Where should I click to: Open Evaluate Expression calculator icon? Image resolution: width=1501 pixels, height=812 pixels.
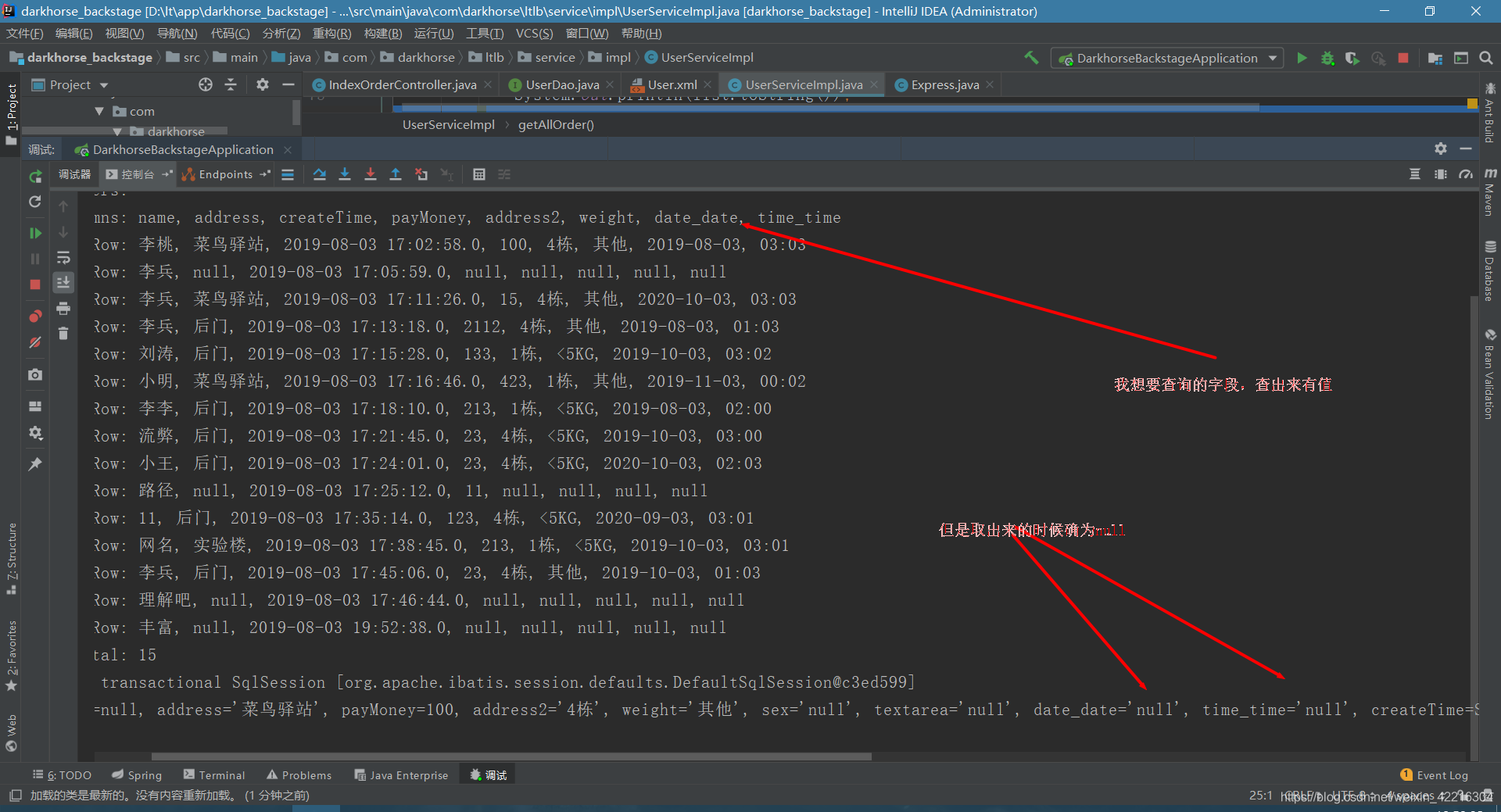point(479,174)
